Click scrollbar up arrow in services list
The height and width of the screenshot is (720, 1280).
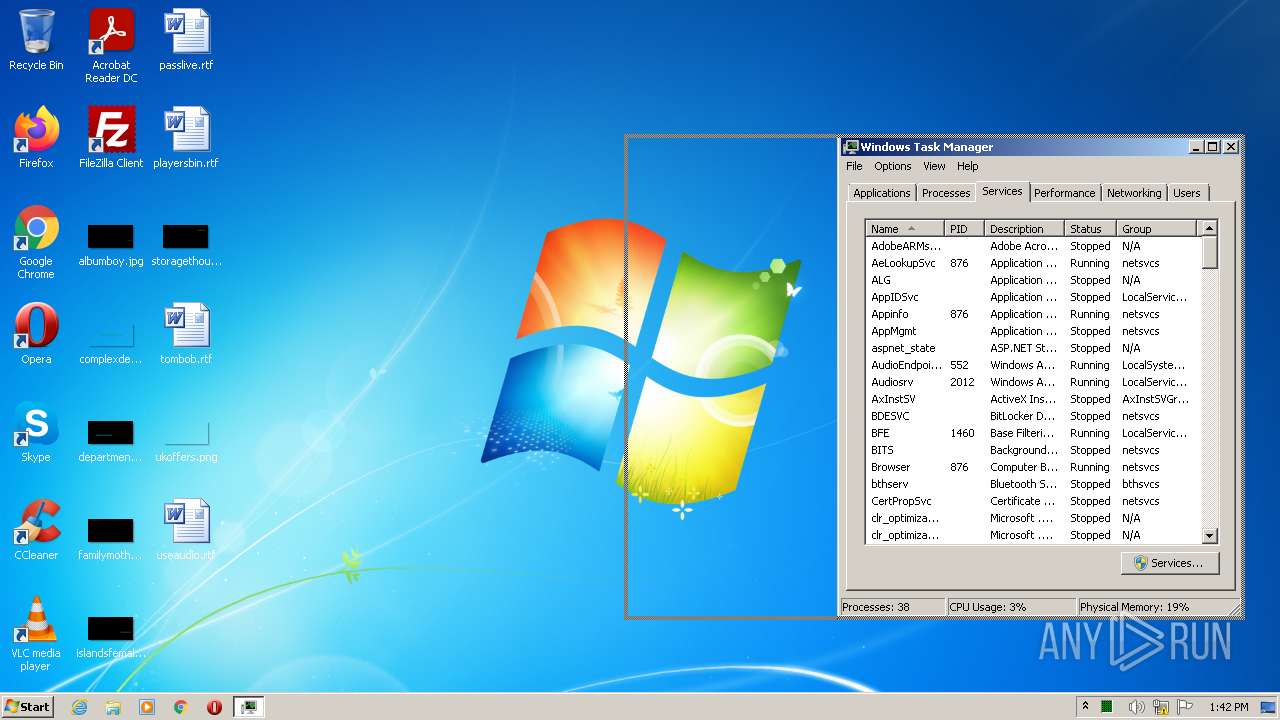[1209, 228]
